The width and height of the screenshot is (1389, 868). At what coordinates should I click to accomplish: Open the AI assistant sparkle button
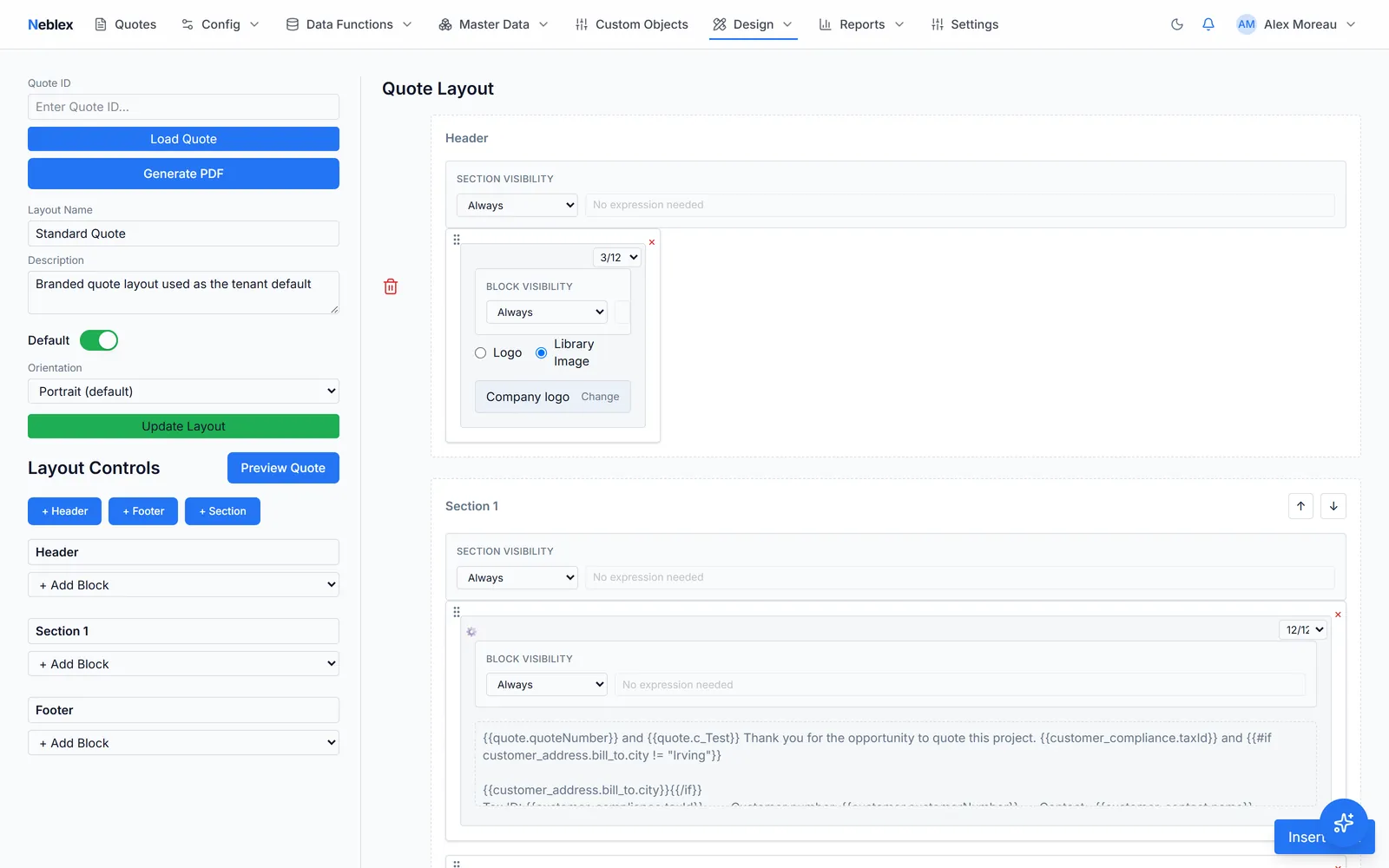(1344, 823)
